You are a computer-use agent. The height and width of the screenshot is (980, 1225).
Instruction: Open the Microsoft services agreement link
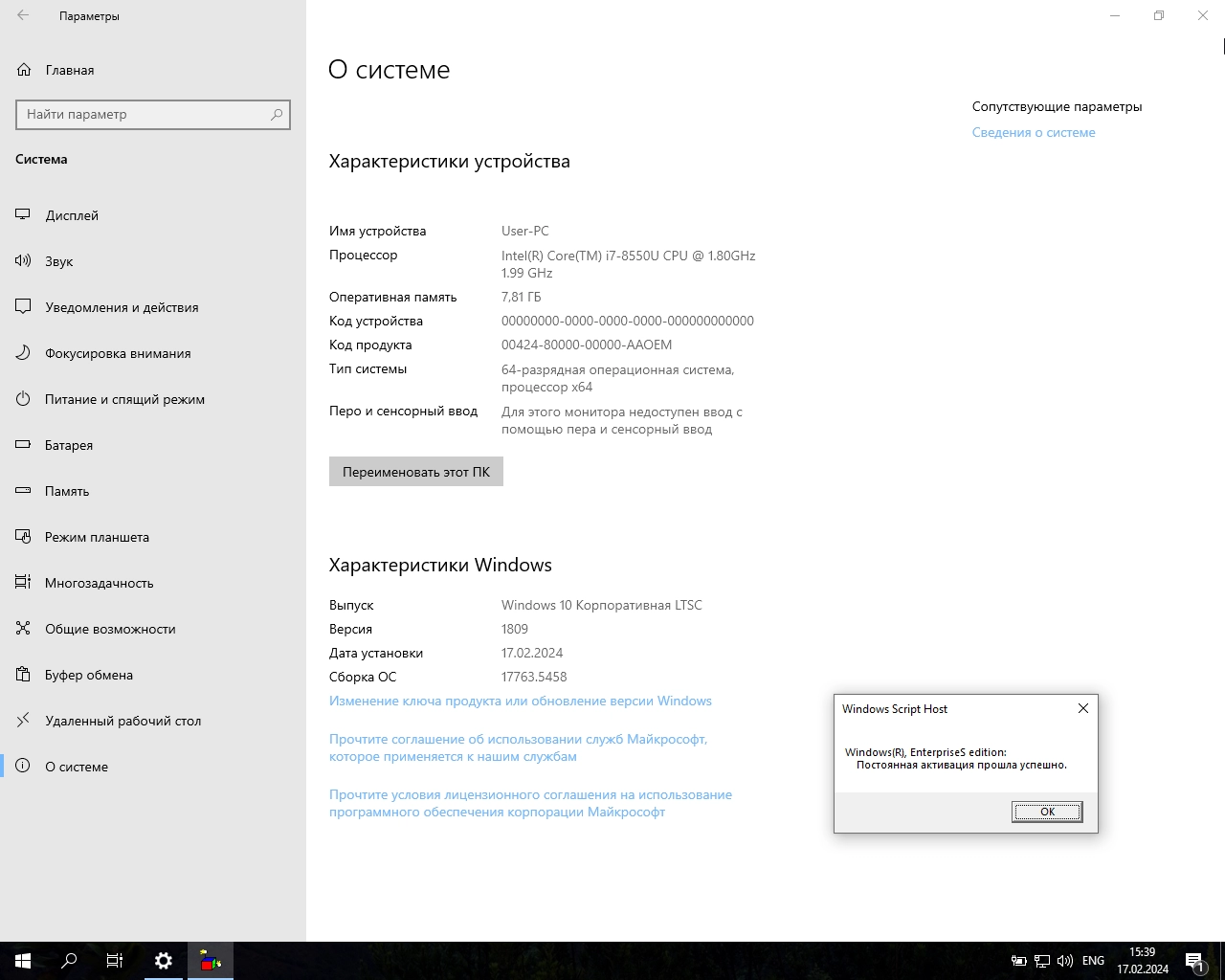519,747
